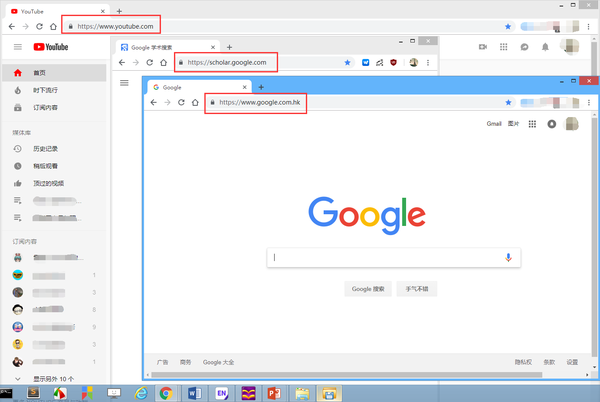Open 历史记录 history in YouTube sidebar

[54, 148]
